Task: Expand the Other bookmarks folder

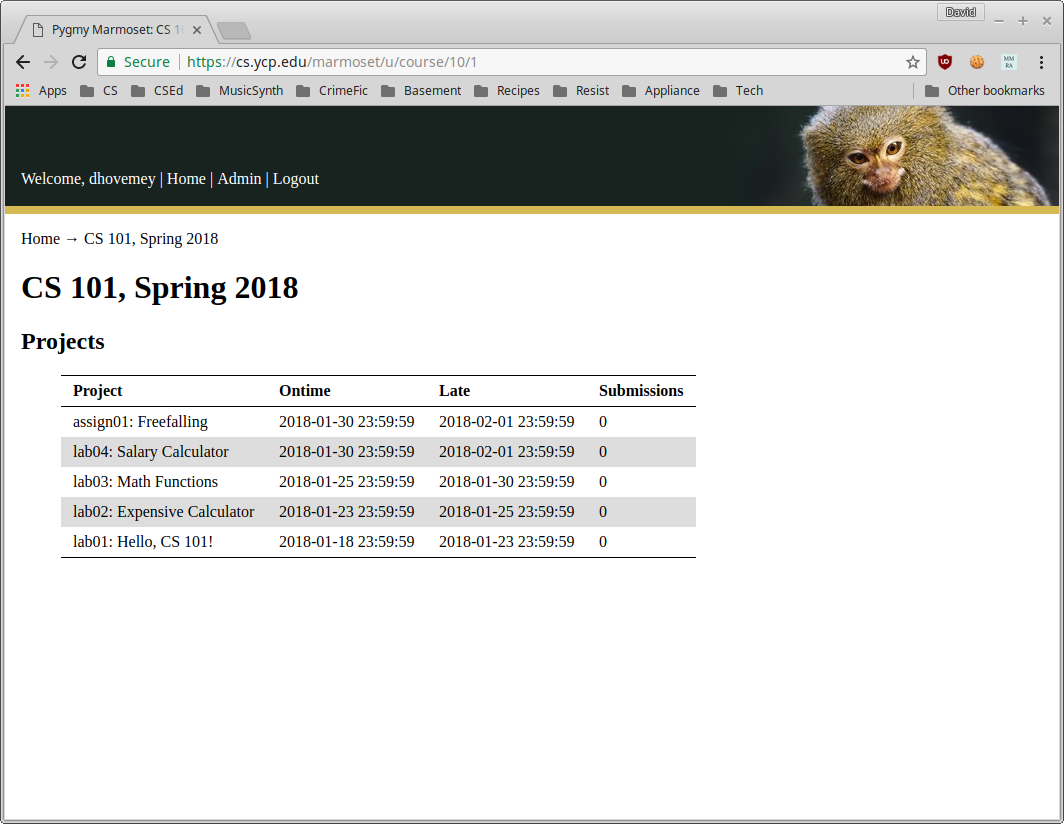Action: click(984, 90)
